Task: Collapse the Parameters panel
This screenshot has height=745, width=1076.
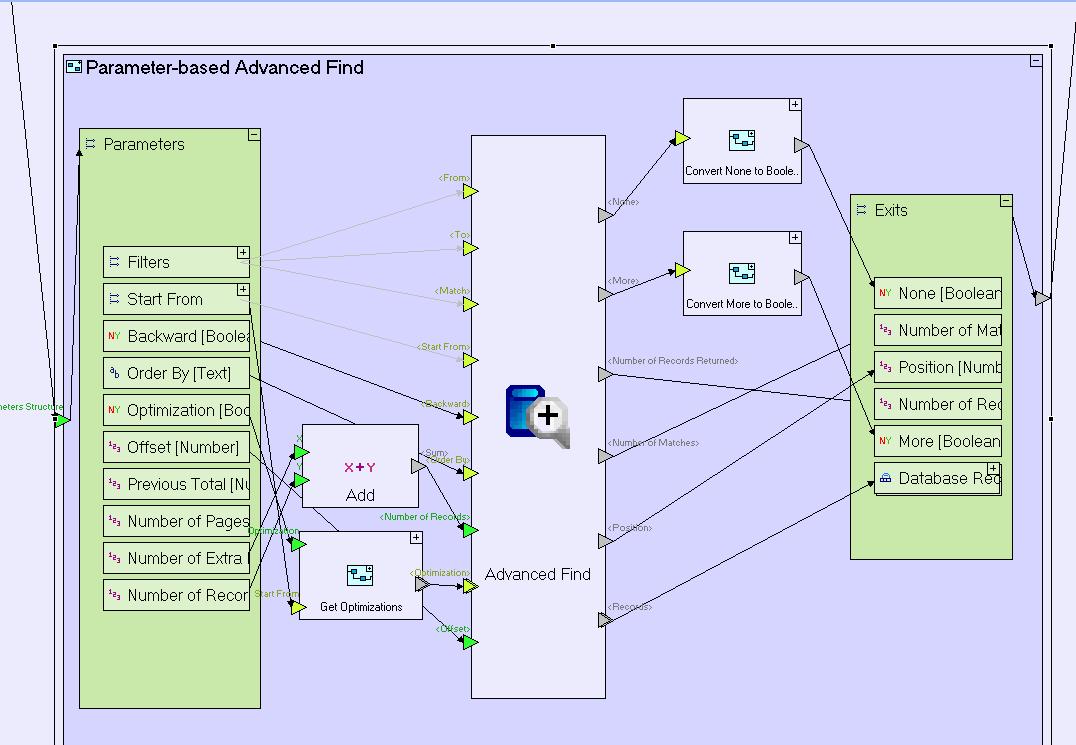Action: [x=254, y=134]
